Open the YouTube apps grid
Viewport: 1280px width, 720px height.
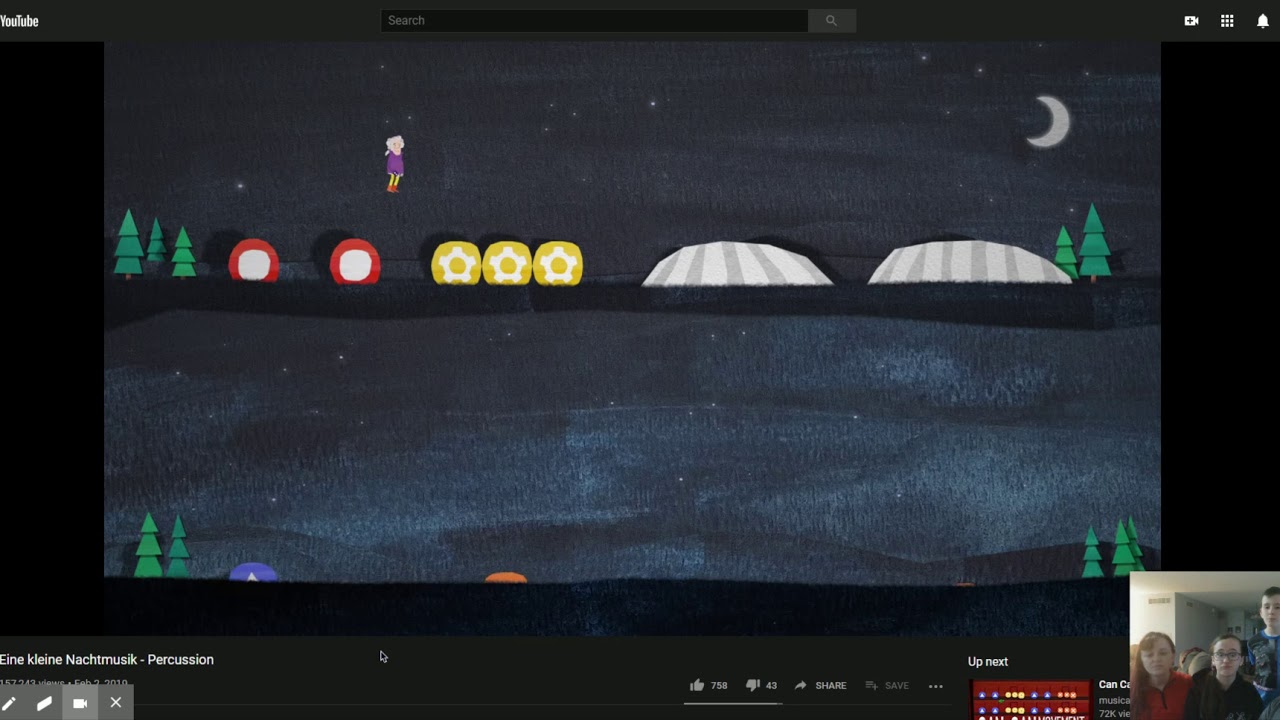point(1227,21)
